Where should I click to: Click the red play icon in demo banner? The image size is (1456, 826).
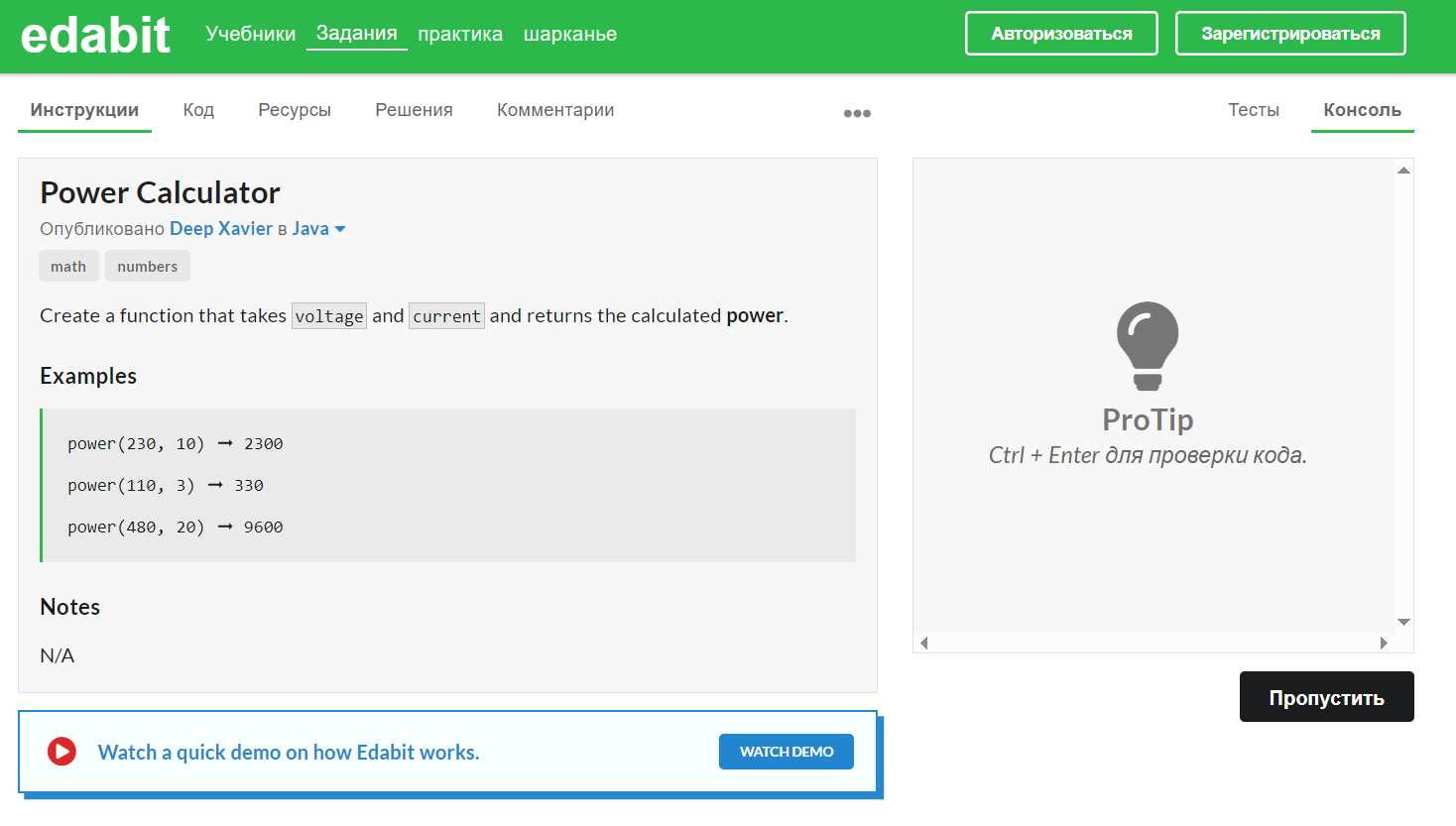point(61,752)
